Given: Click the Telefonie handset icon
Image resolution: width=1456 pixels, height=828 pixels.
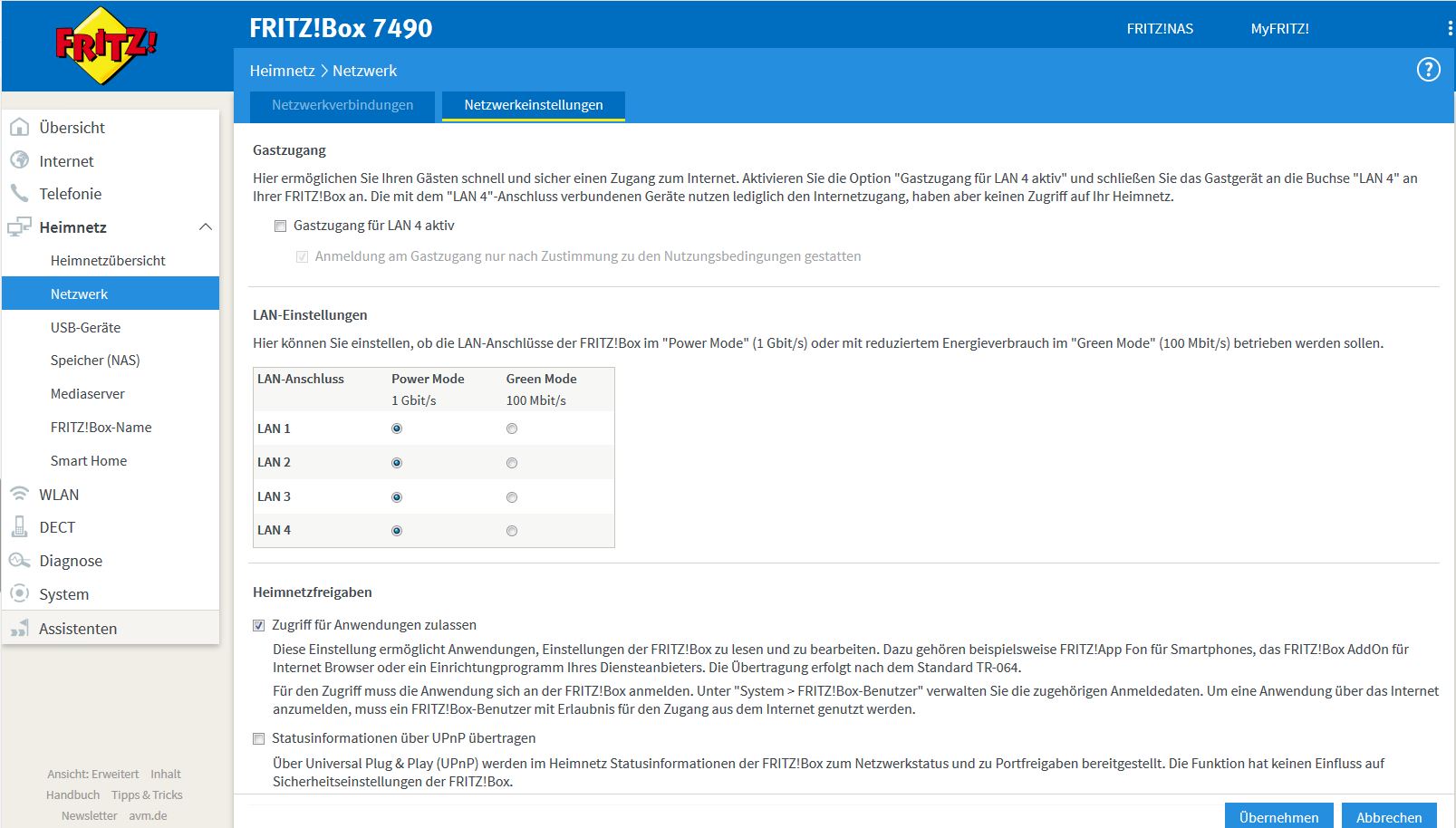Looking at the screenshot, I should (x=19, y=193).
